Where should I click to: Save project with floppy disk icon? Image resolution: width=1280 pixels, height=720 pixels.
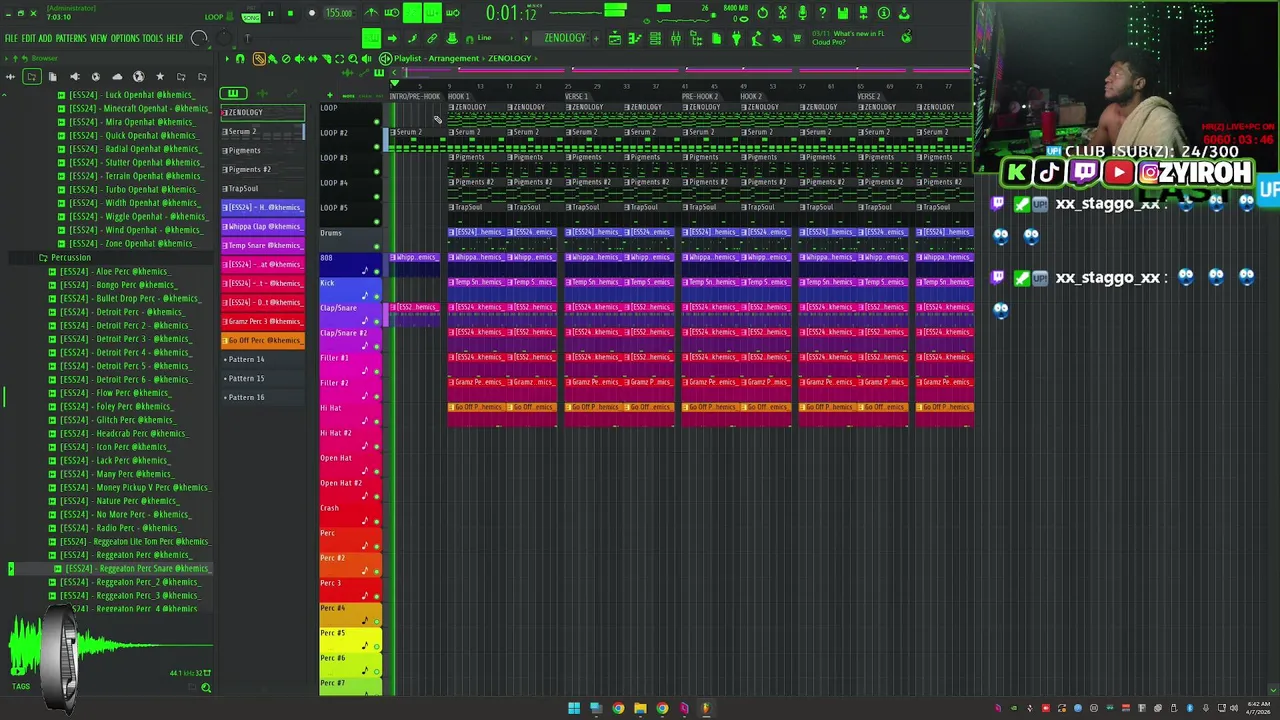click(x=843, y=13)
